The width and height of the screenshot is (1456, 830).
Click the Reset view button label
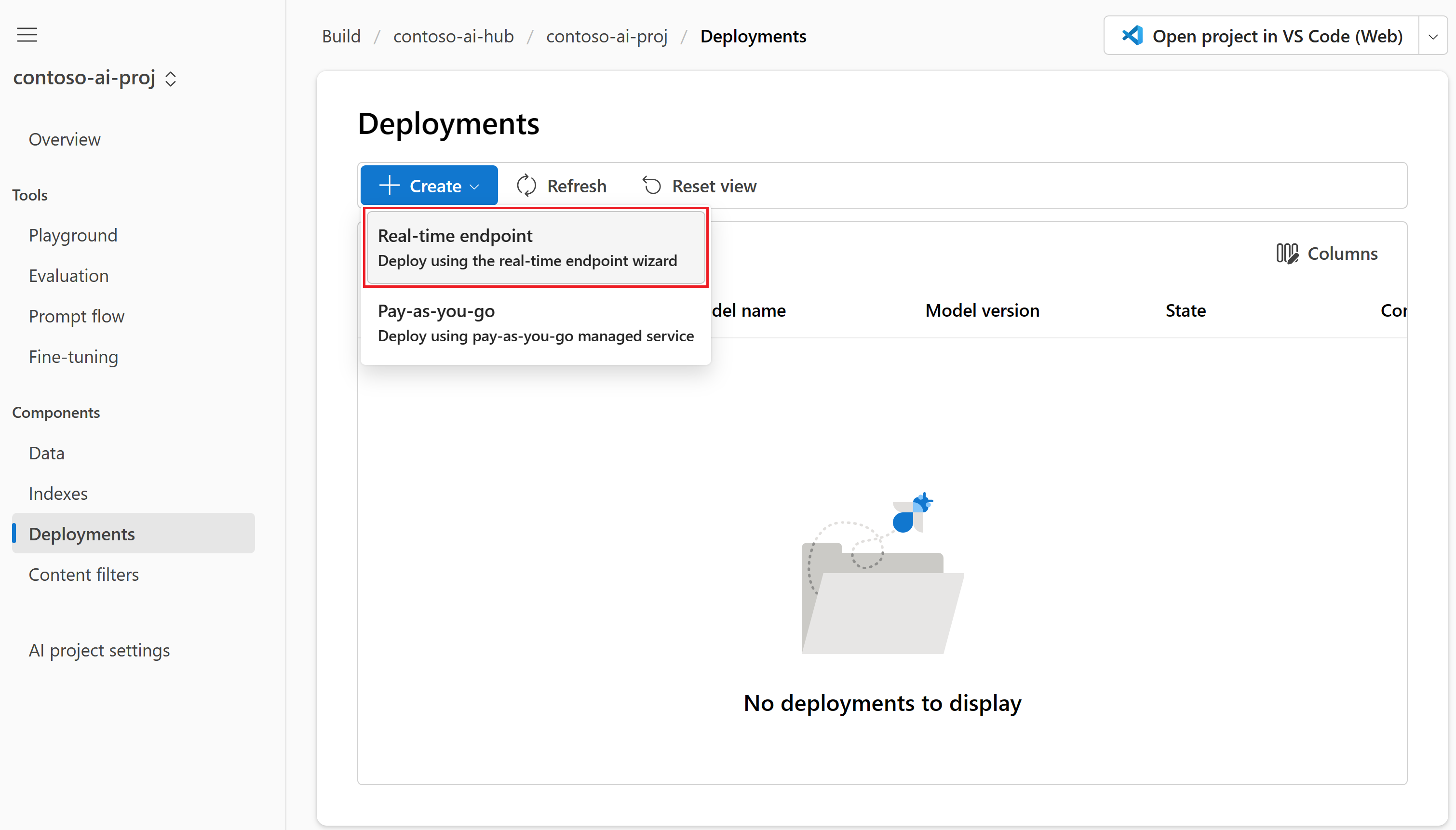[x=715, y=186]
